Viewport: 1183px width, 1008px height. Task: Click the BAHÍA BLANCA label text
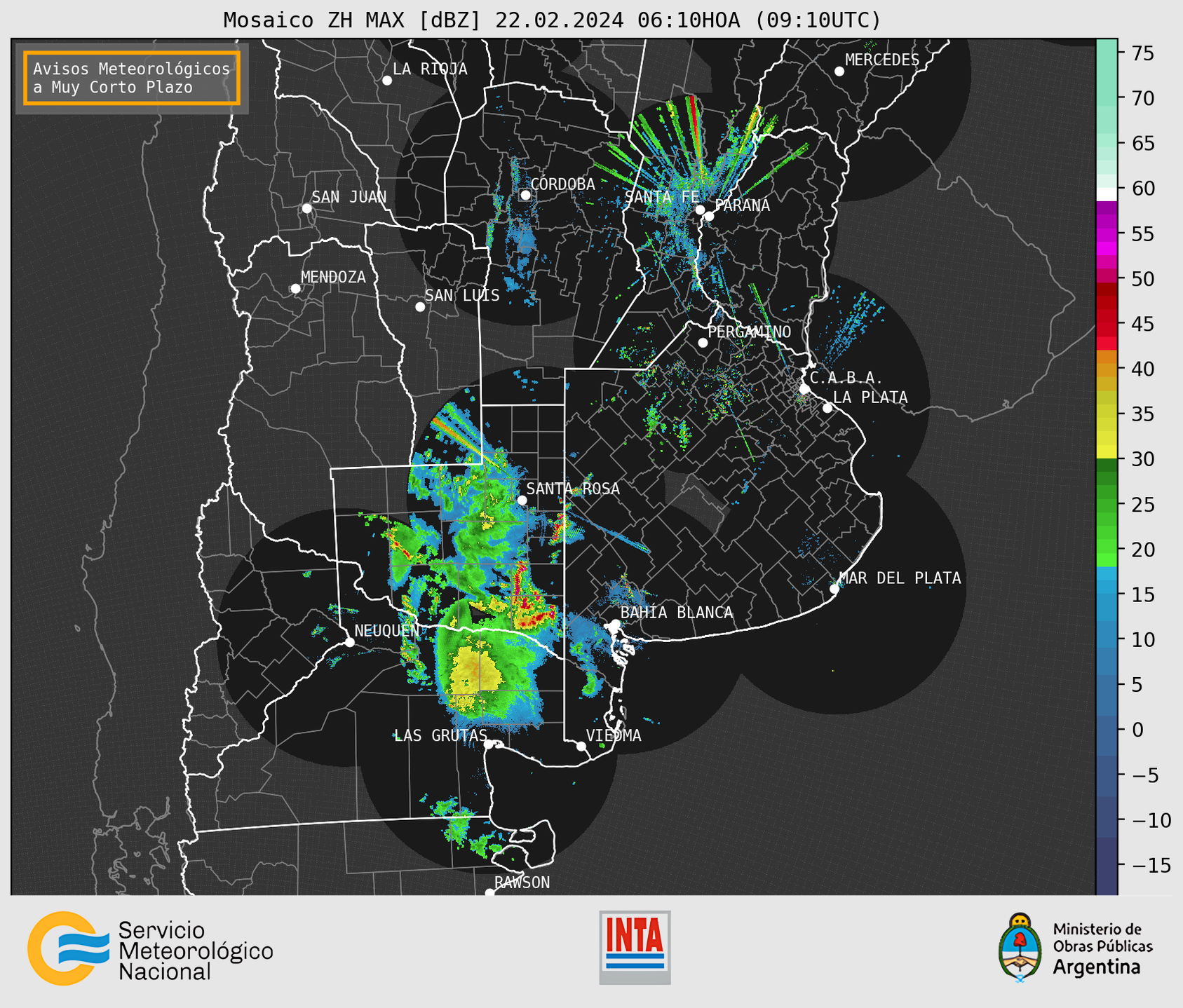click(677, 613)
